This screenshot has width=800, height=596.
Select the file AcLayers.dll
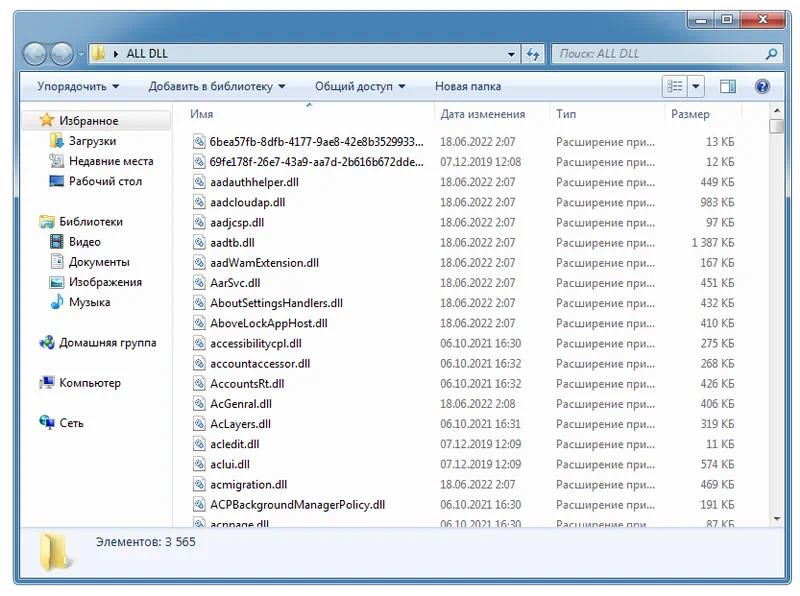click(x=240, y=424)
